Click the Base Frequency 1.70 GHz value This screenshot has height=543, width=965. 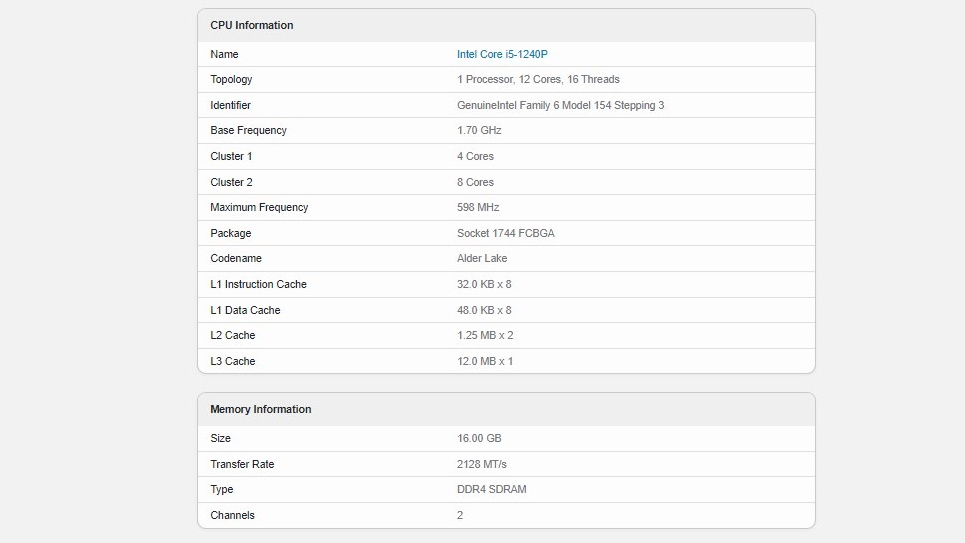click(x=479, y=130)
